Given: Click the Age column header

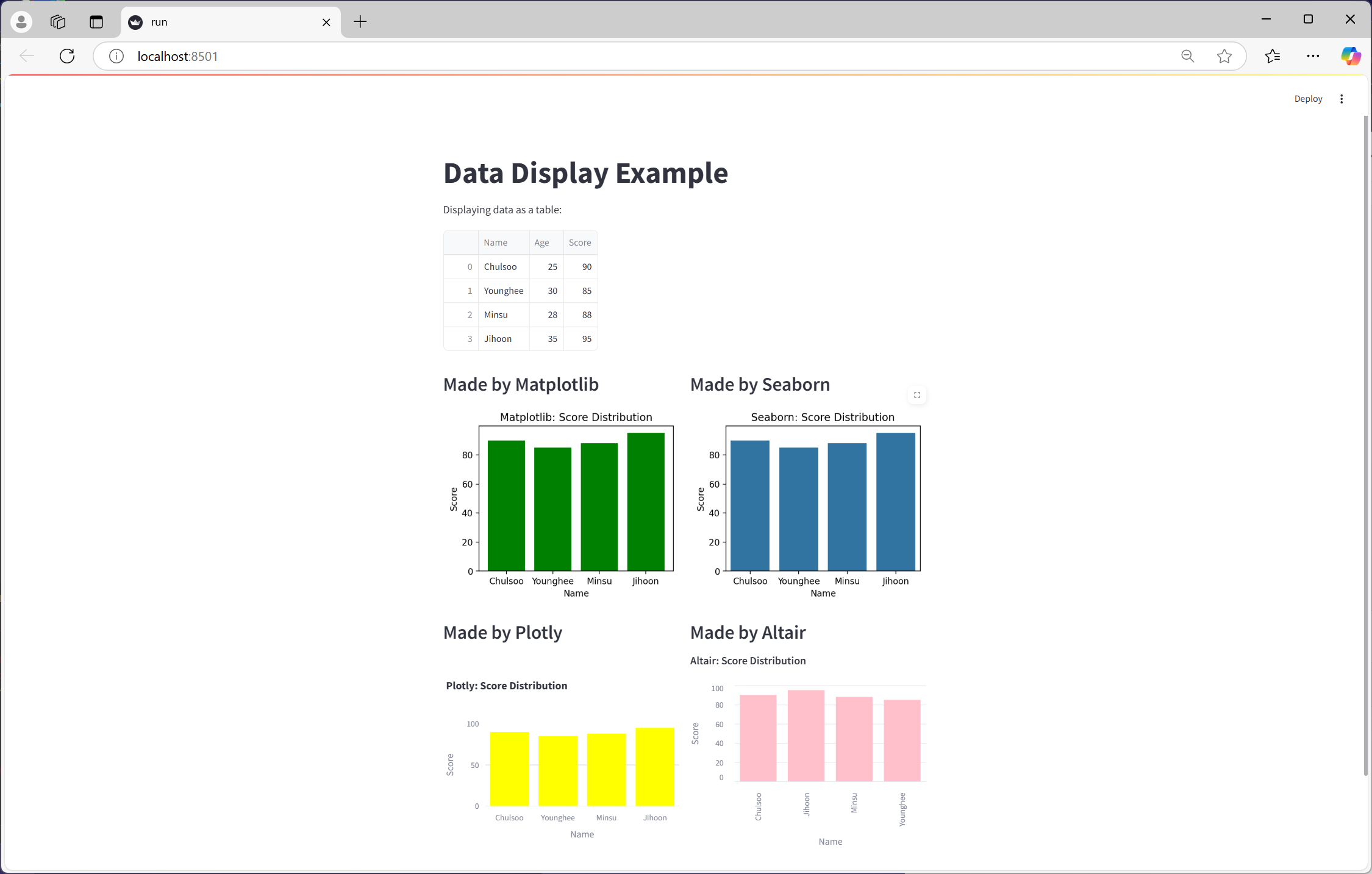Looking at the screenshot, I should (x=546, y=243).
